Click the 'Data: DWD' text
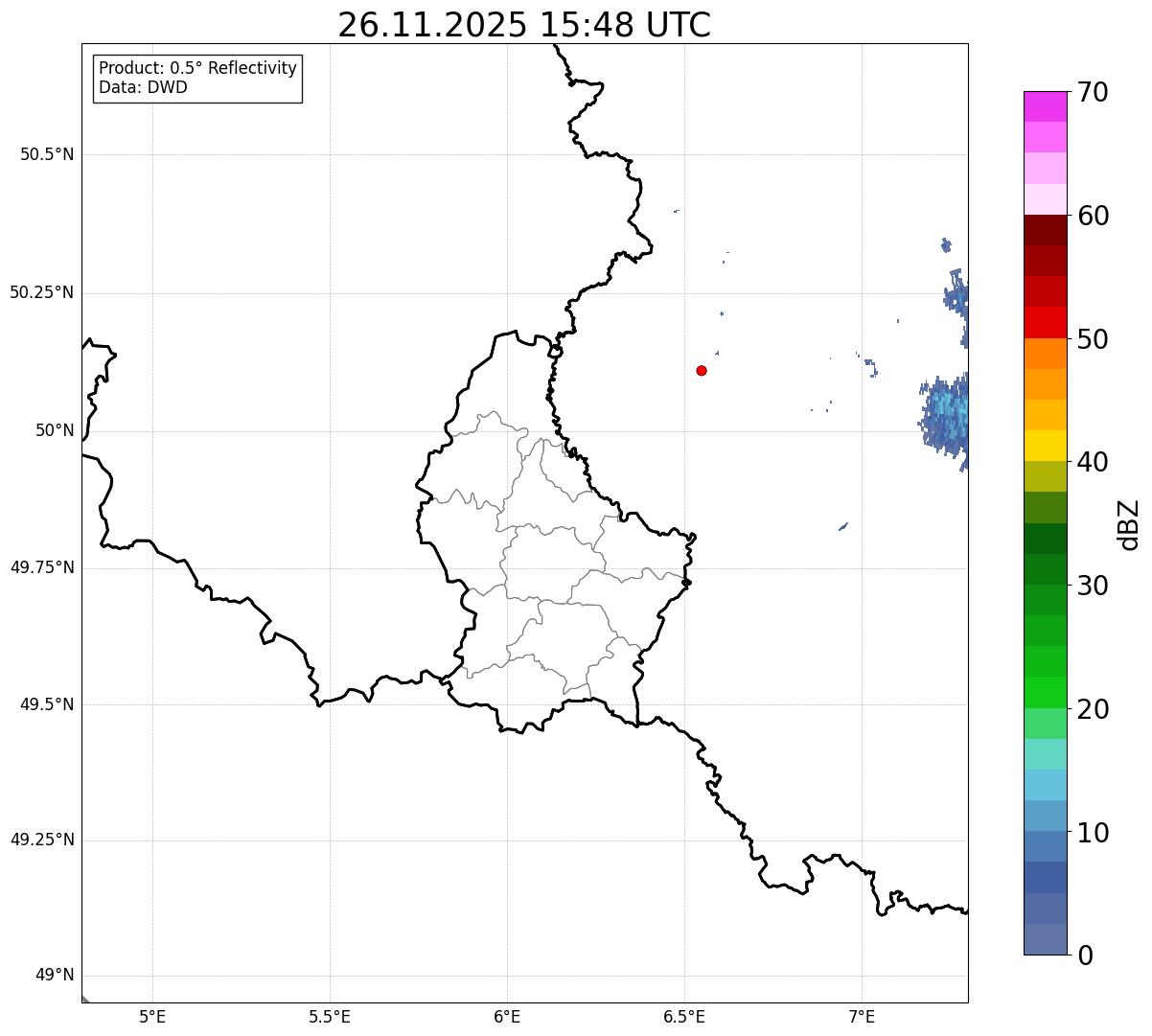This screenshot has width=1152, height=1036. click(x=143, y=87)
